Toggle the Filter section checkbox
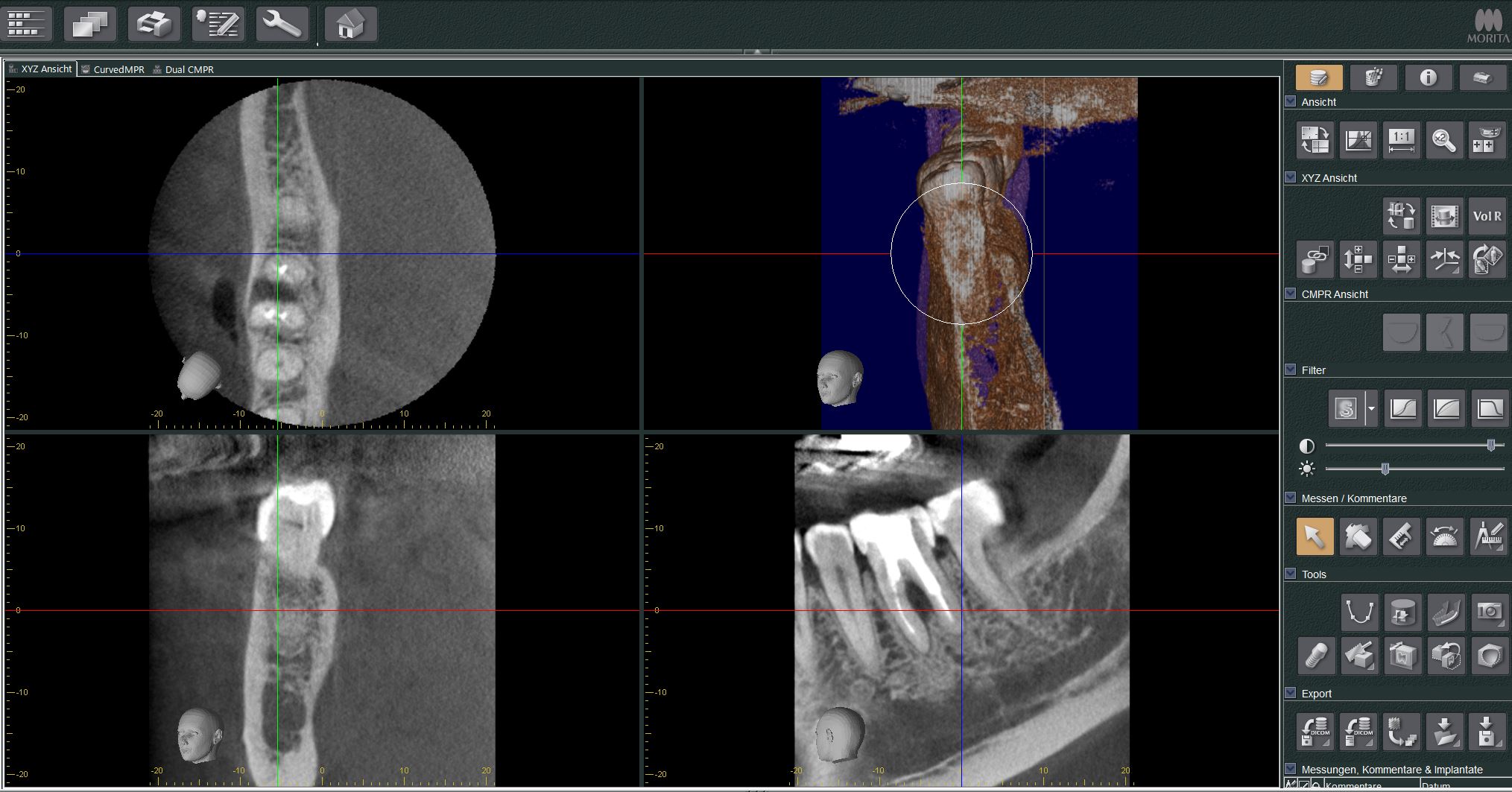The width and height of the screenshot is (1512, 792). click(1291, 370)
